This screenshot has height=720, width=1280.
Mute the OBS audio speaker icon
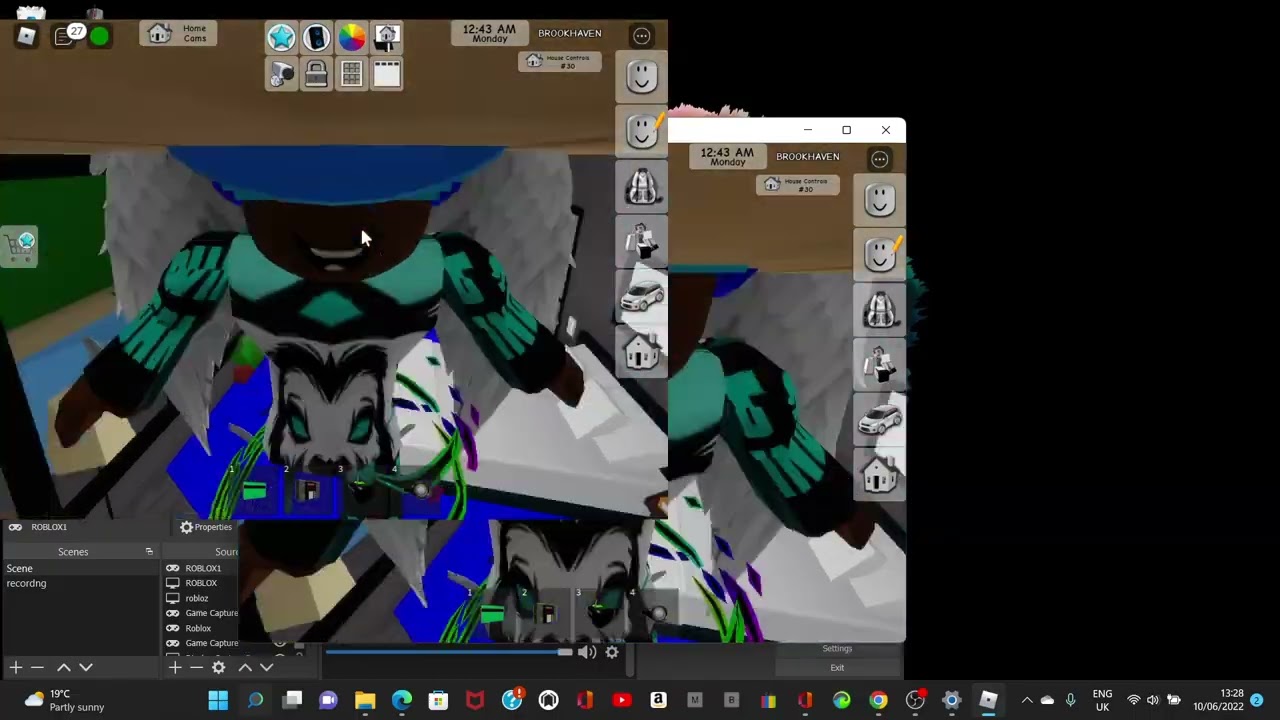587,652
